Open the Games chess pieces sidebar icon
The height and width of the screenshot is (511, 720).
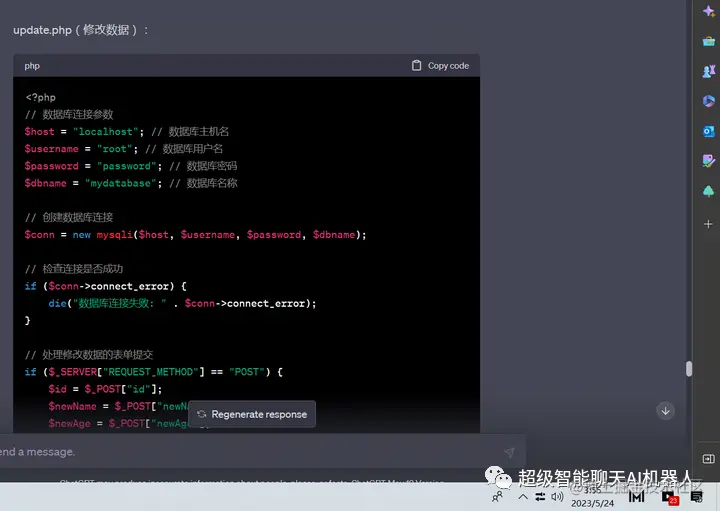click(709, 71)
